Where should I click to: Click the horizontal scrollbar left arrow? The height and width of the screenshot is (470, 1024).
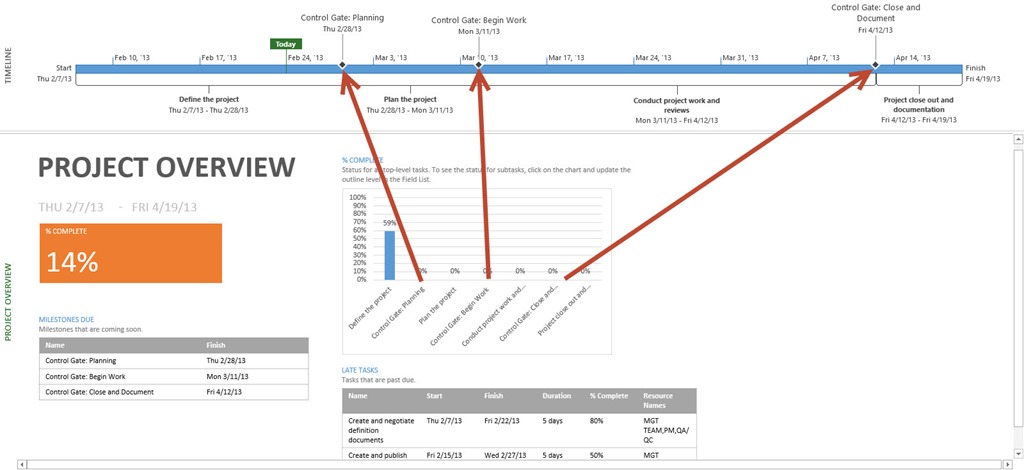(x=24, y=465)
